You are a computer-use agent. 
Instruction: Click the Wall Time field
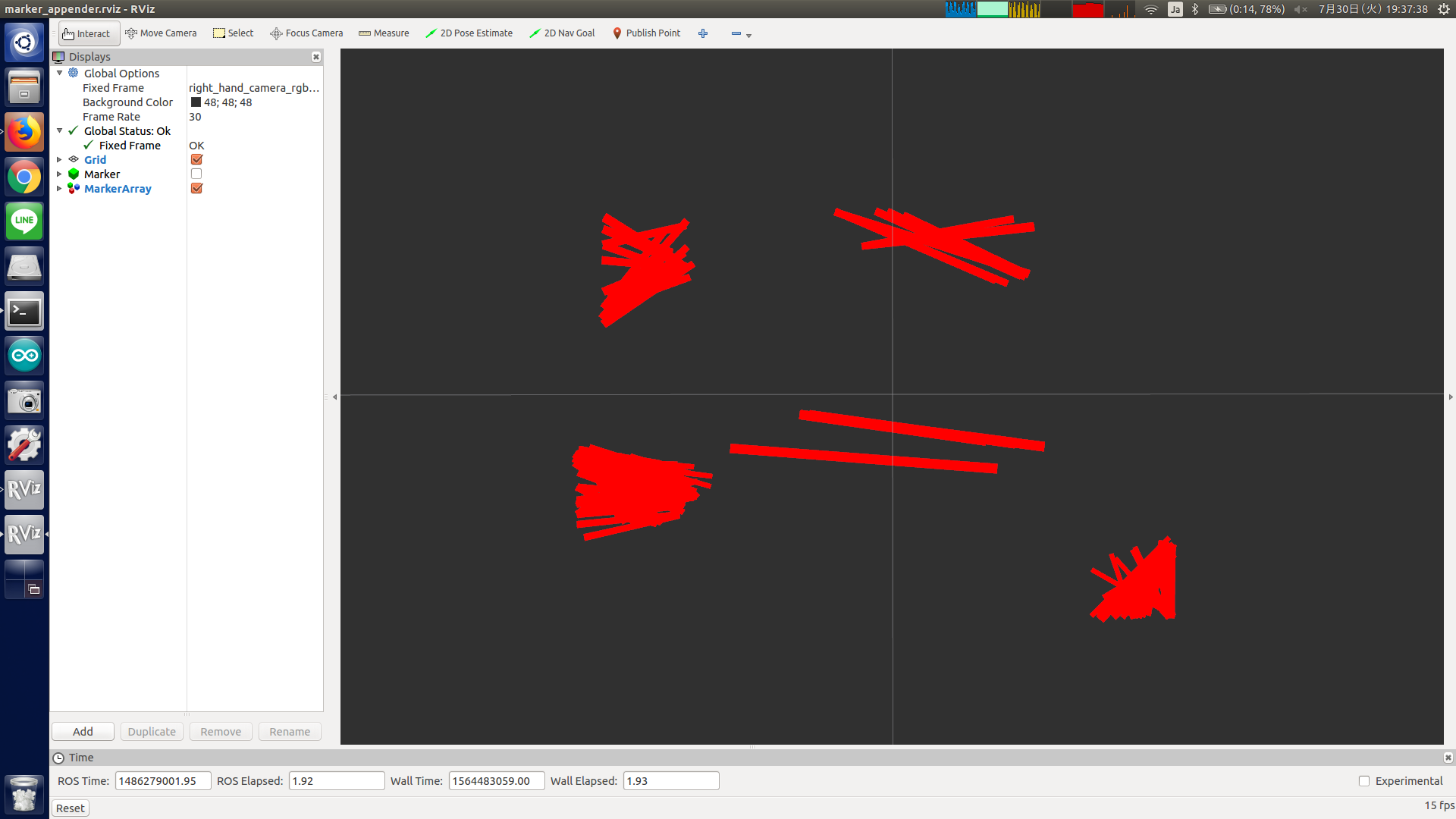tap(497, 781)
